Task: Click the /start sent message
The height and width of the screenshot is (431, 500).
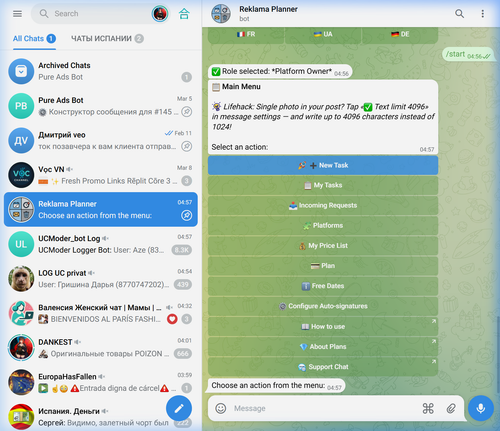Action: [468, 54]
